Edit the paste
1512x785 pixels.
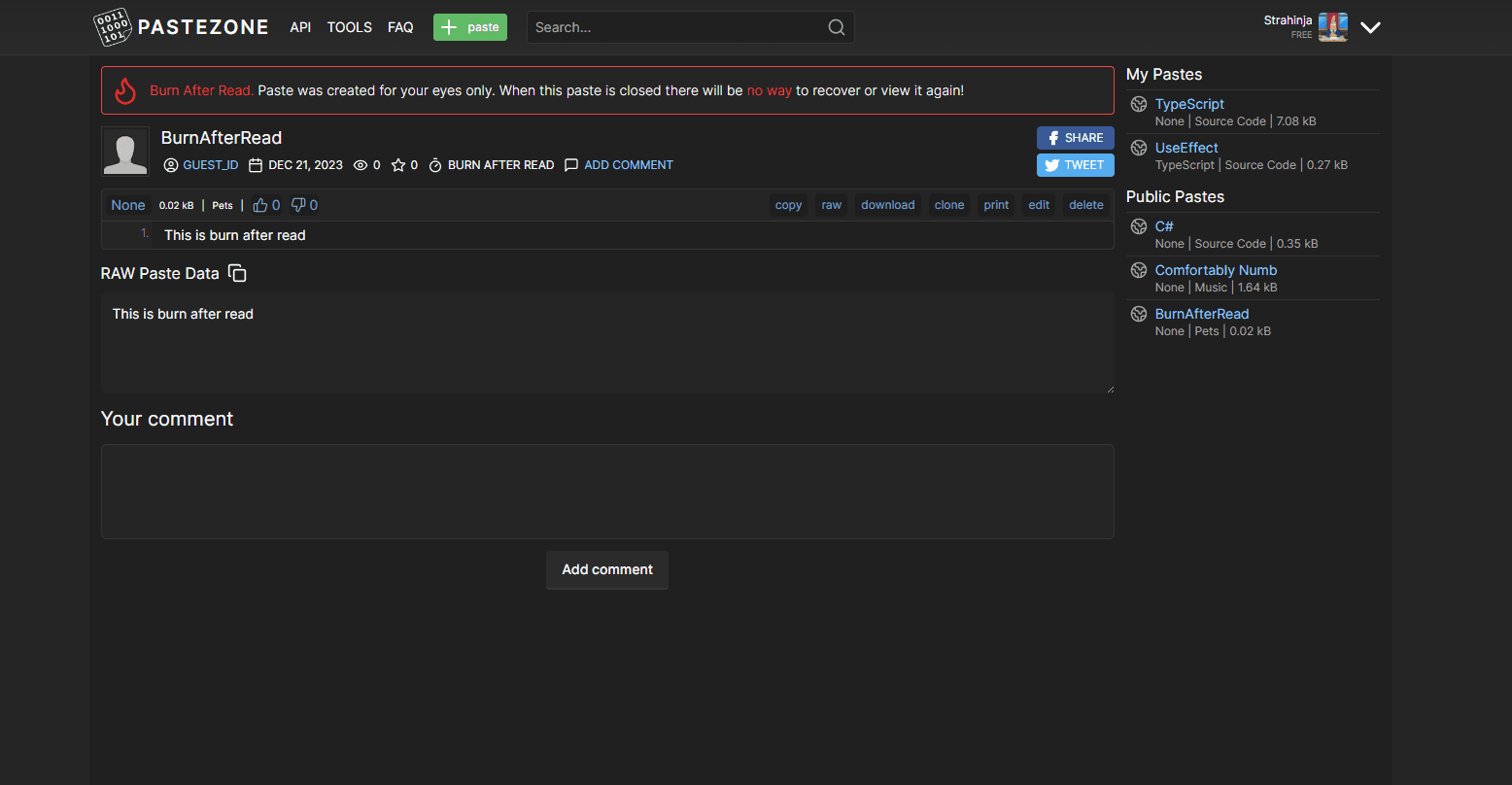[1039, 205]
